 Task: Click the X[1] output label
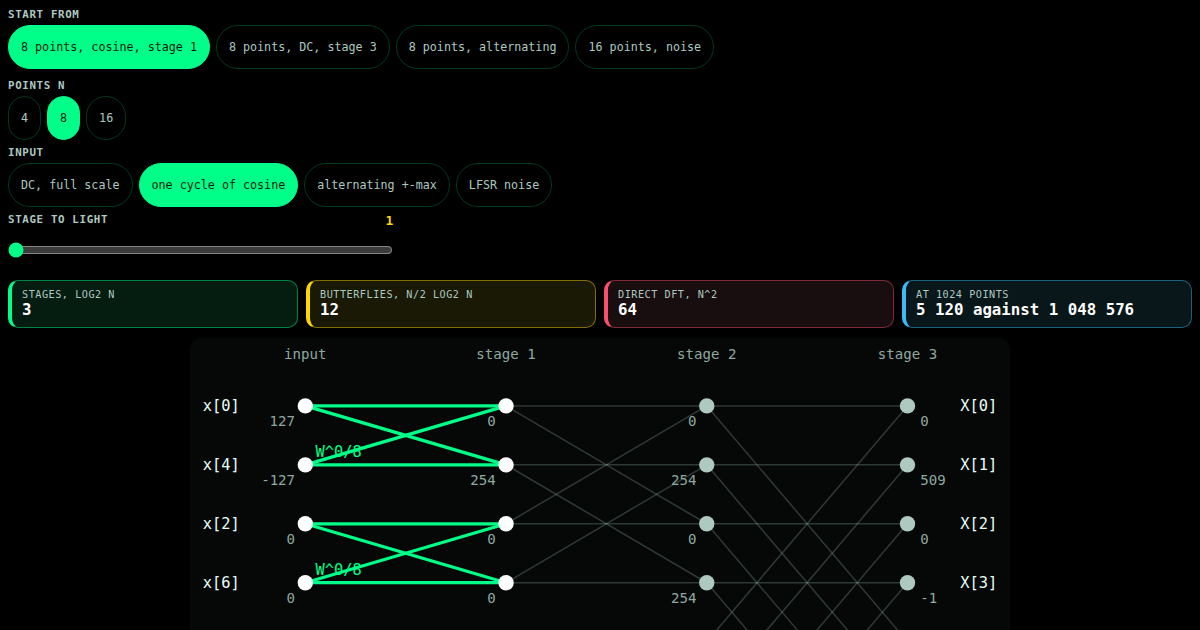tap(978, 464)
